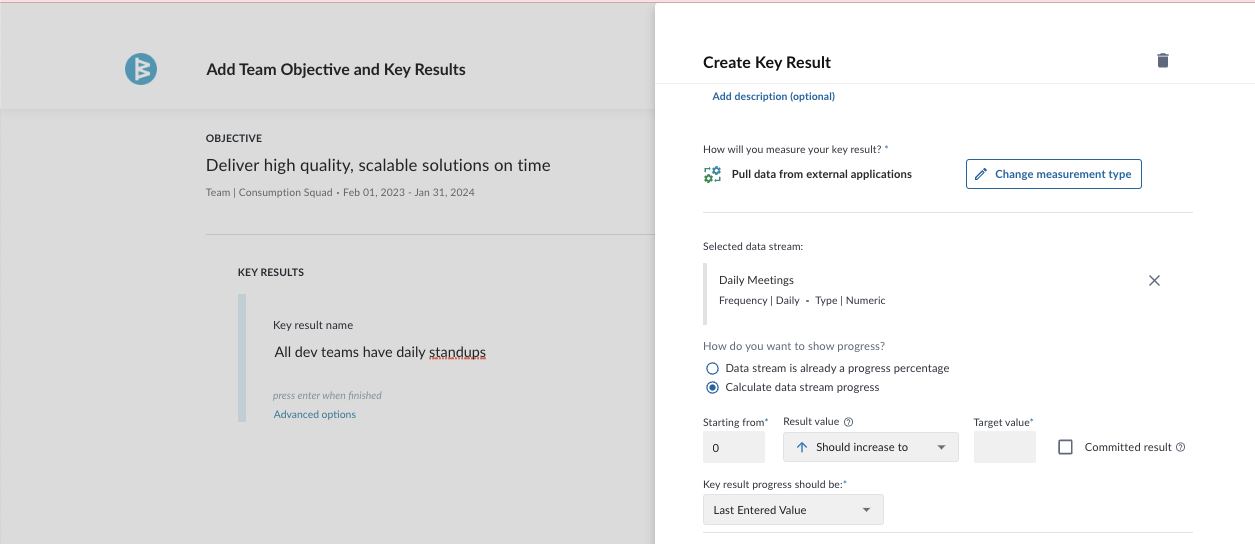Click Change measurement type button
The width and height of the screenshot is (1255, 544).
[1054, 174]
